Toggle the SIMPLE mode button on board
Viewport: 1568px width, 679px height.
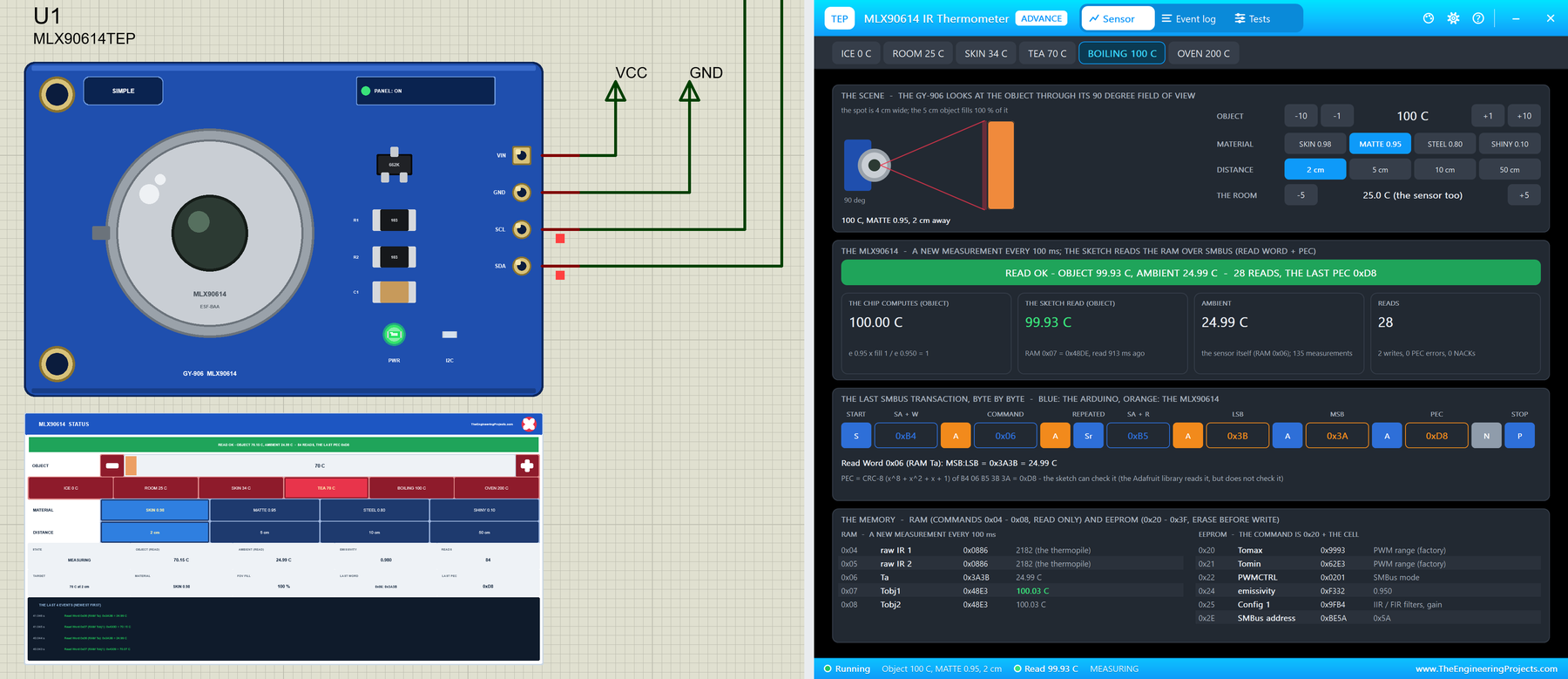pyautogui.click(x=123, y=91)
